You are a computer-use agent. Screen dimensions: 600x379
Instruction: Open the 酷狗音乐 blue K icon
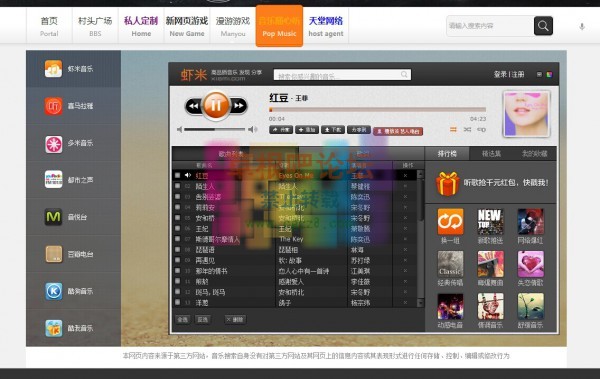[53, 291]
